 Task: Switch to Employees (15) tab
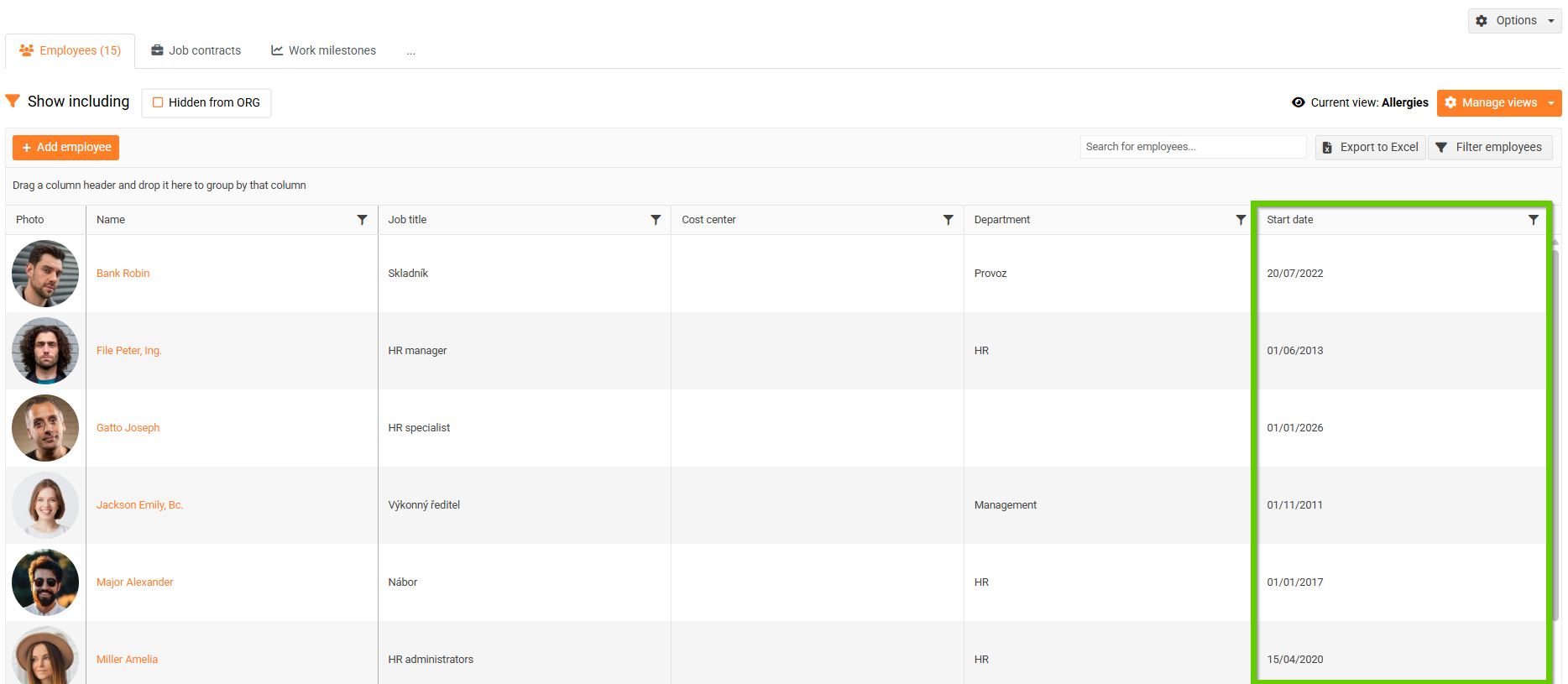click(x=70, y=50)
